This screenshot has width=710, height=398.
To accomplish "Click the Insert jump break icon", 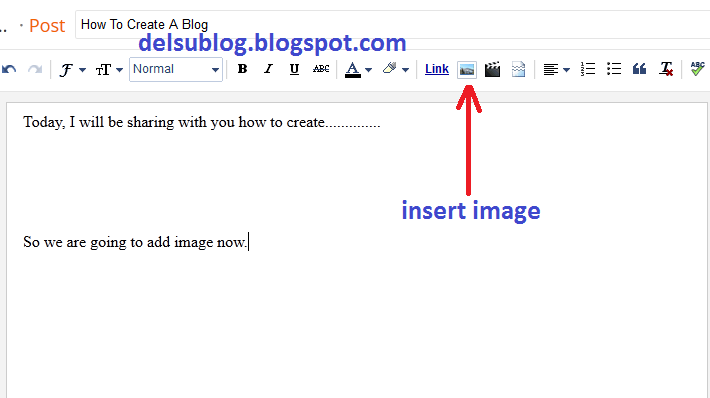I will click(518, 69).
